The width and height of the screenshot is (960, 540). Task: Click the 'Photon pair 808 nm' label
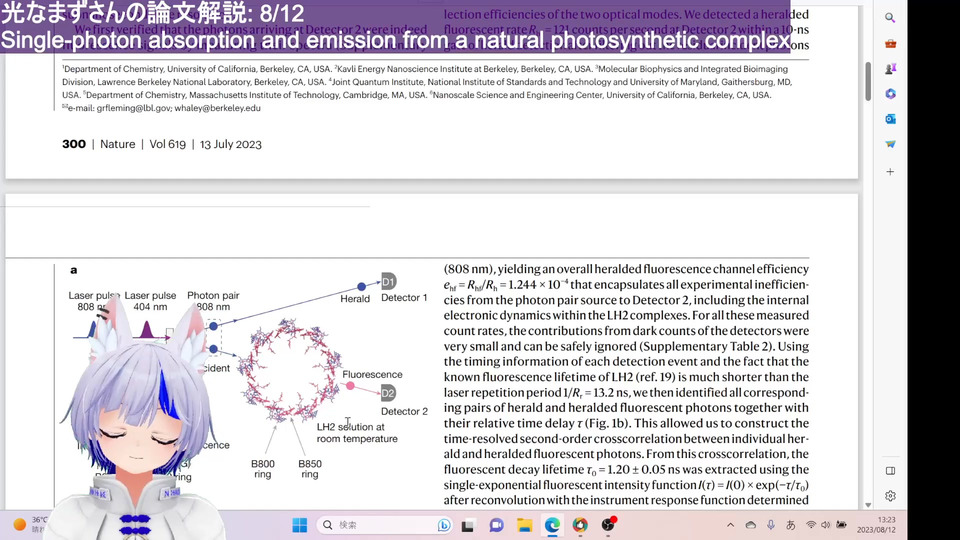(x=213, y=301)
